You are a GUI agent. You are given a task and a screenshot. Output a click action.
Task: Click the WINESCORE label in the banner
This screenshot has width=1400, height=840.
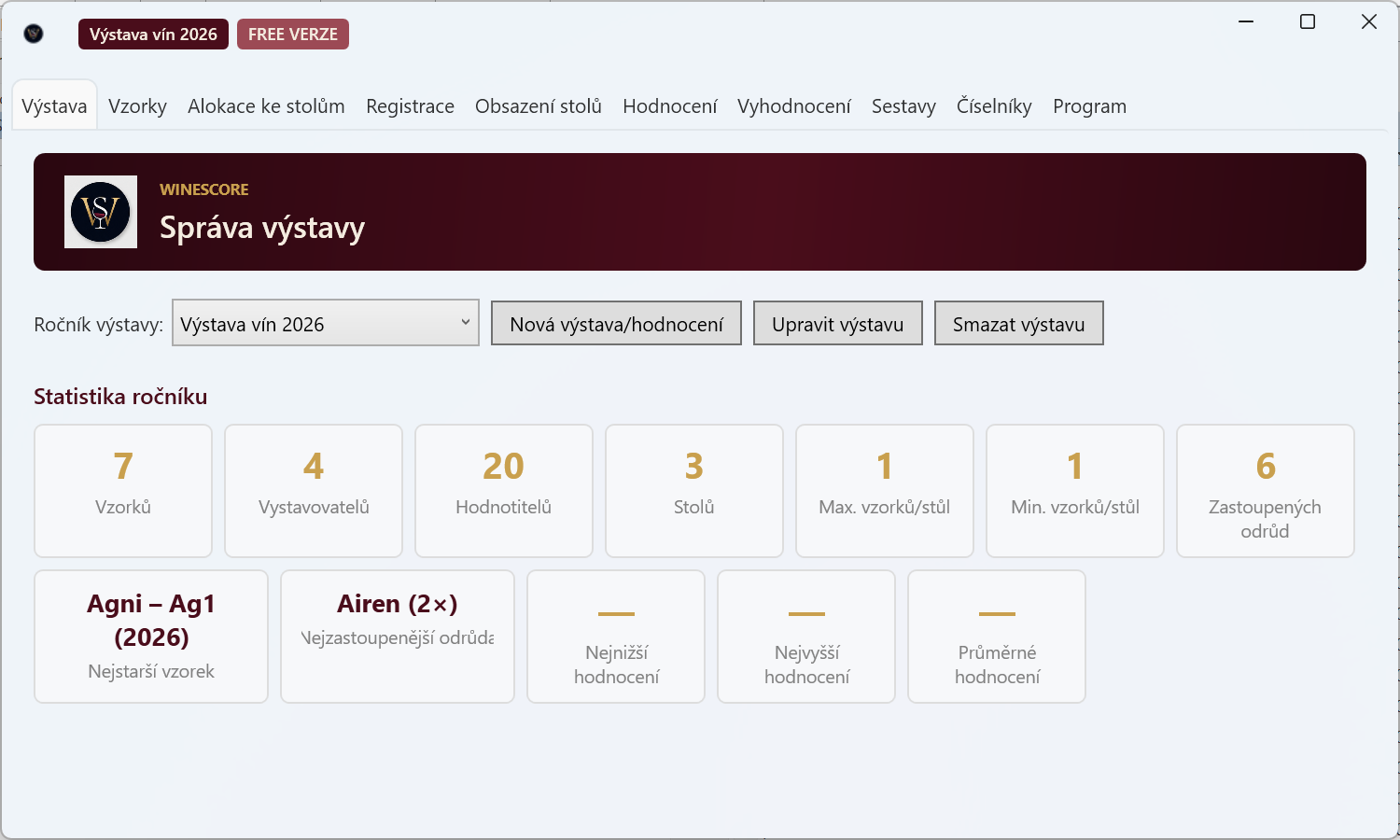pos(204,189)
